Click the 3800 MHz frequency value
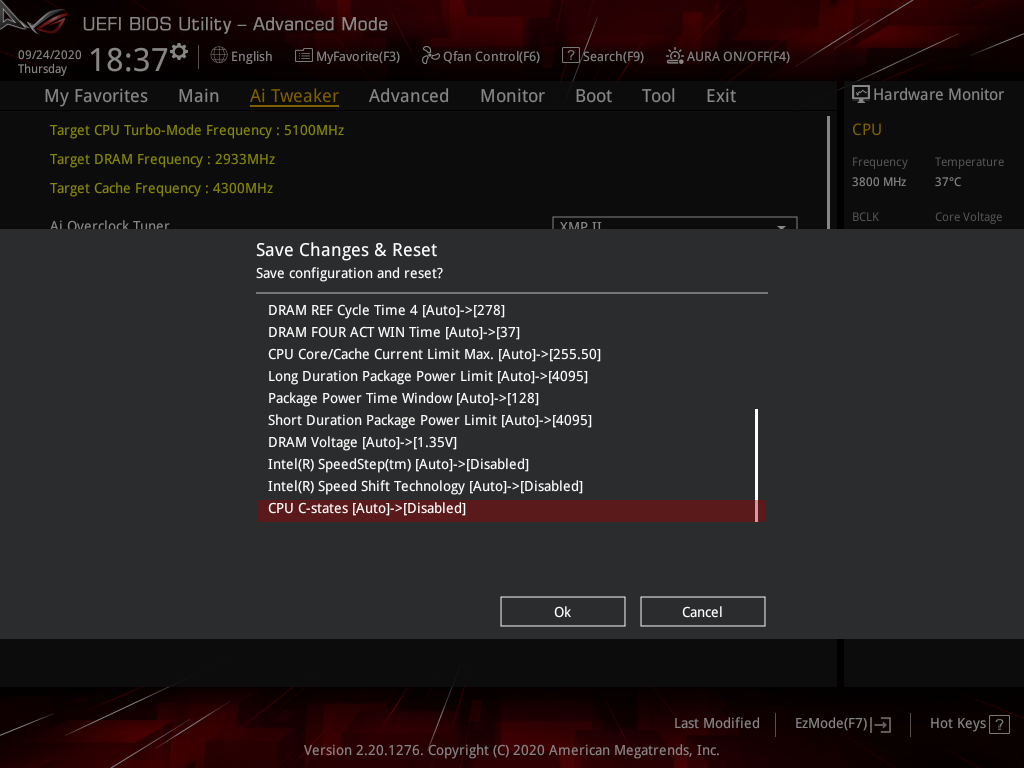Image resolution: width=1024 pixels, height=768 pixels. pos(879,182)
